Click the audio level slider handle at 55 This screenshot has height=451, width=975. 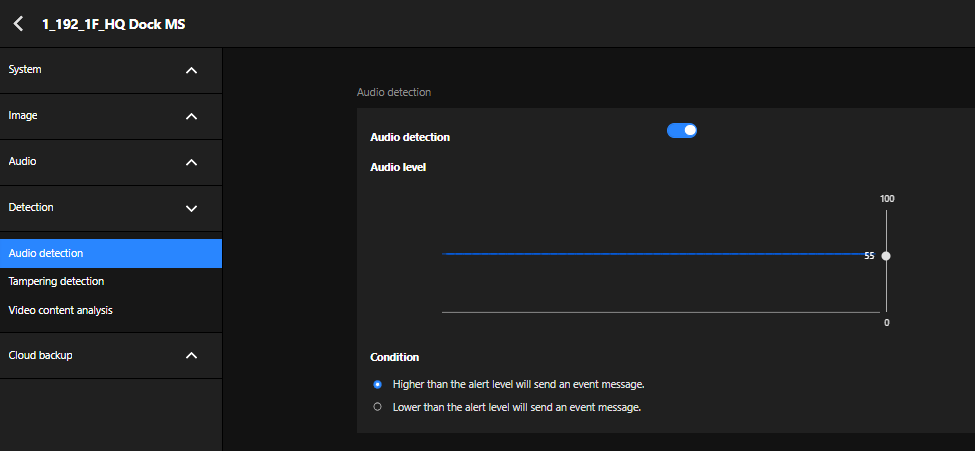click(886, 256)
